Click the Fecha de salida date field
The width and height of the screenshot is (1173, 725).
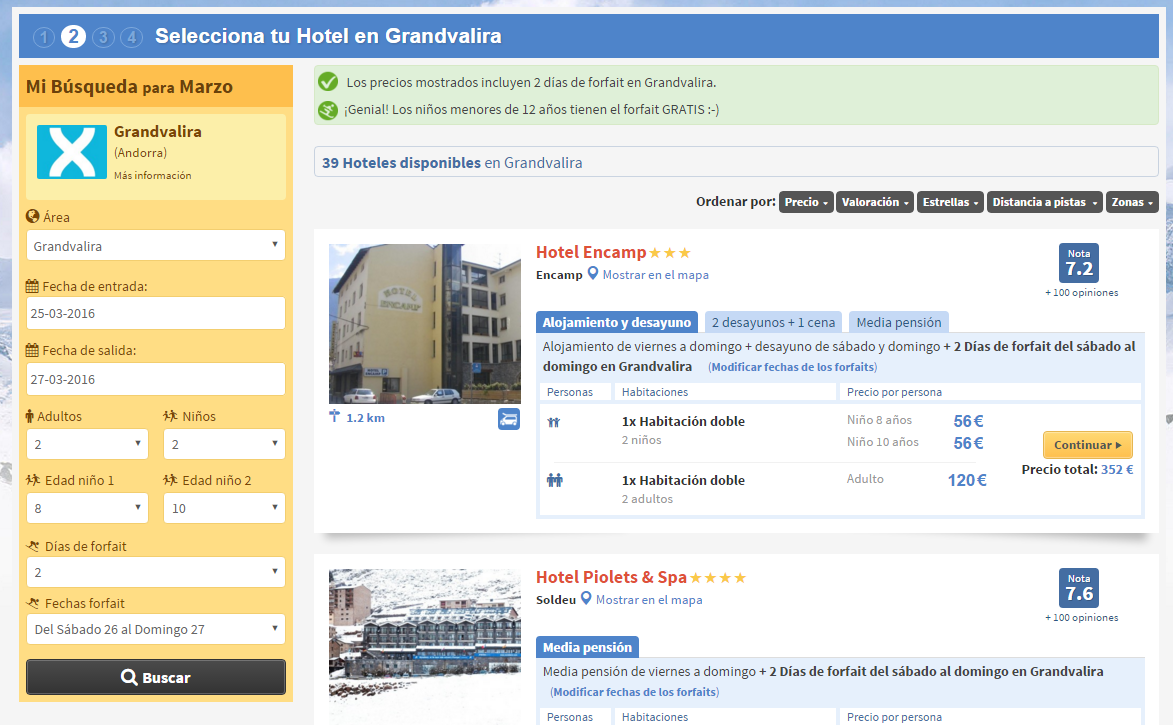[156, 379]
